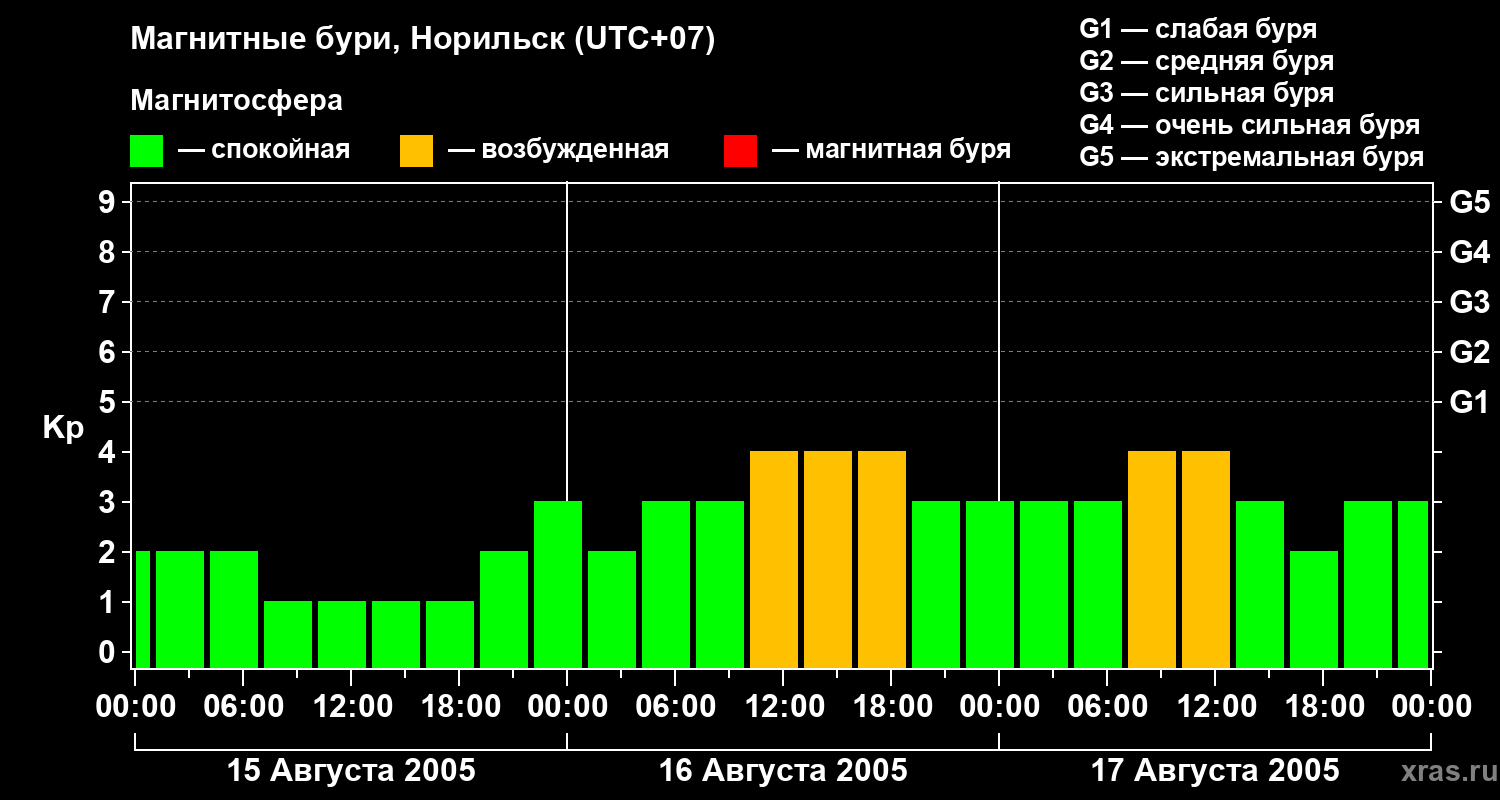The image size is (1500, 800).
Task: Click the date label '15 Августа 2005'
Action: pyautogui.click(x=351, y=771)
